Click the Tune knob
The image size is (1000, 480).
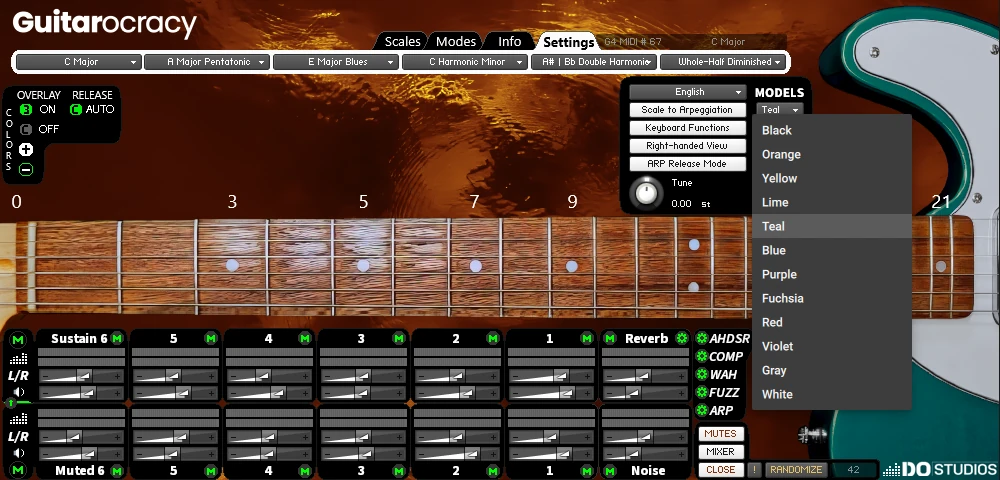pyautogui.click(x=646, y=192)
